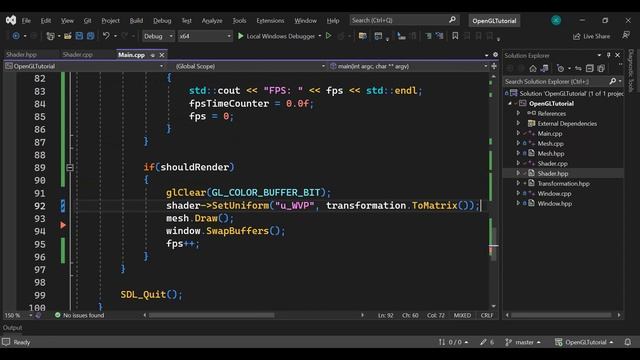
Task: Click the user account avatar
Action: pos(556,20)
